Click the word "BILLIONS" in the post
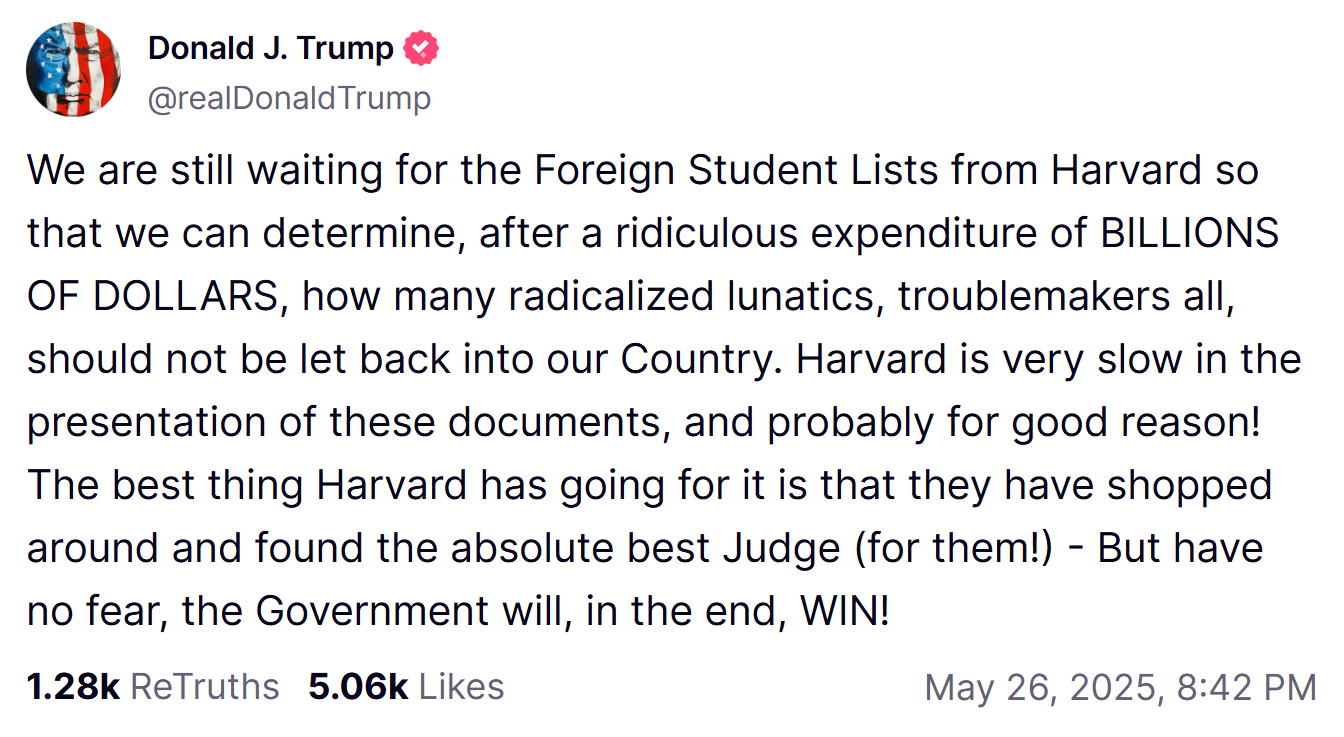The width and height of the screenshot is (1344, 737). point(1190,234)
